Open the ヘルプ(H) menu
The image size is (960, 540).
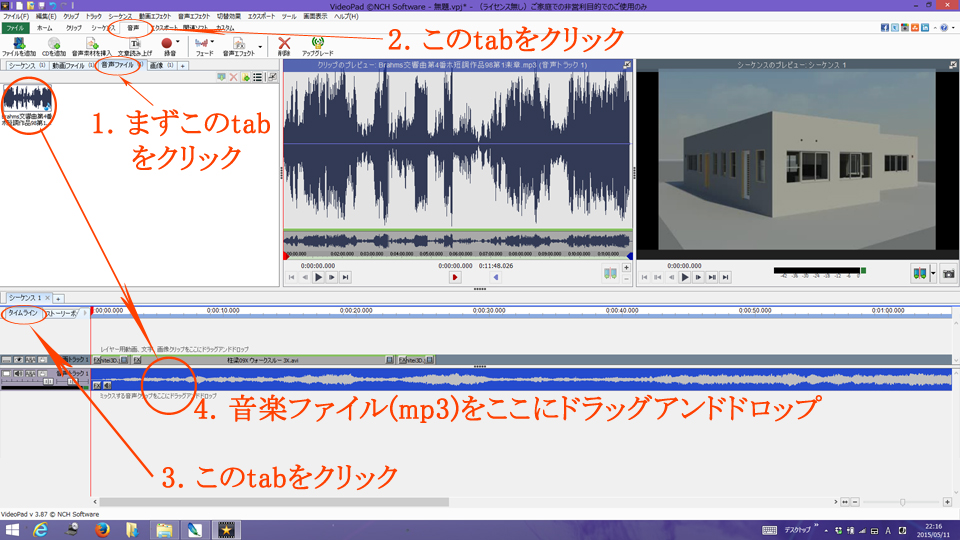tap(347, 17)
